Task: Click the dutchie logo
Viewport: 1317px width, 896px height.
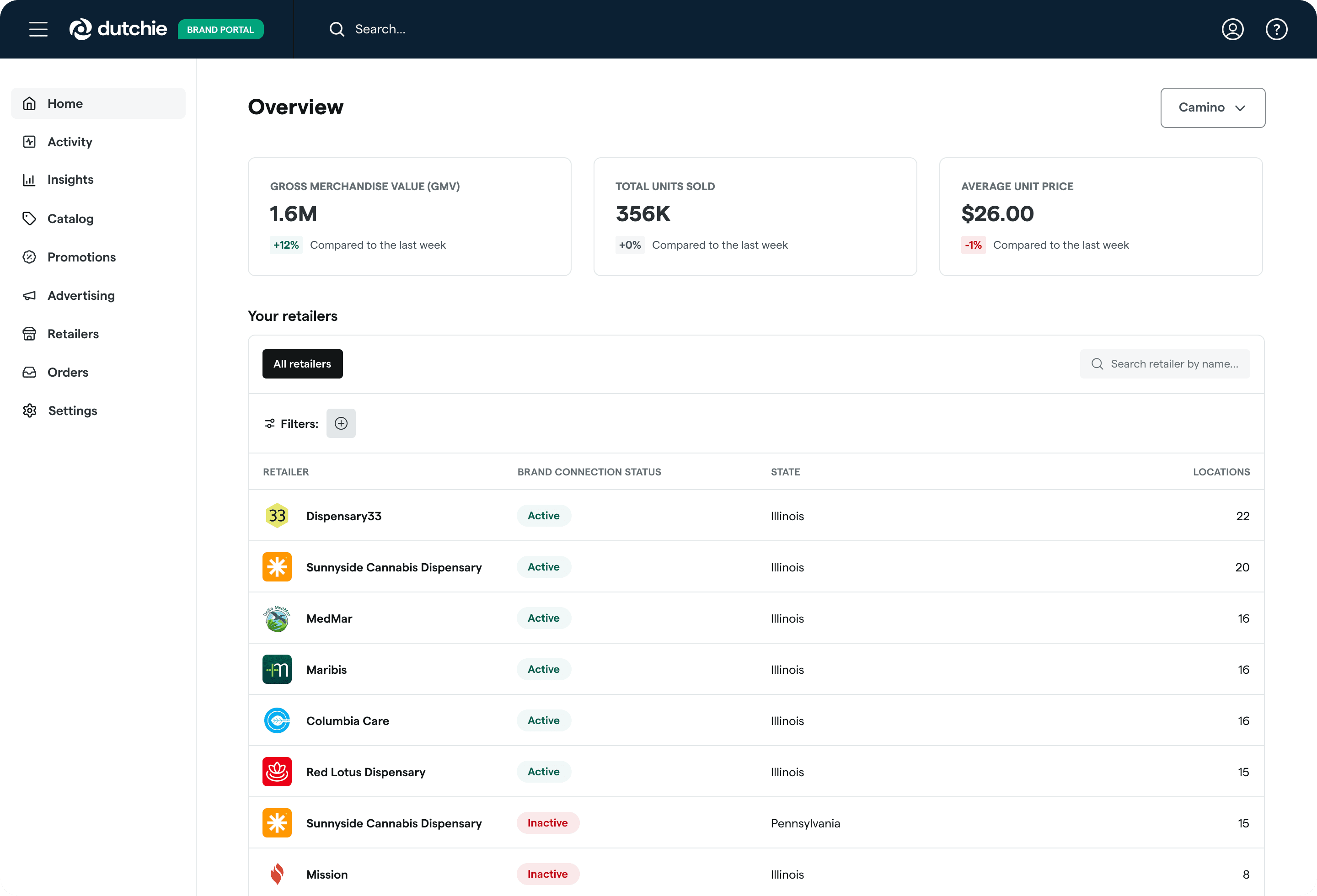Action: pyautogui.click(x=118, y=29)
